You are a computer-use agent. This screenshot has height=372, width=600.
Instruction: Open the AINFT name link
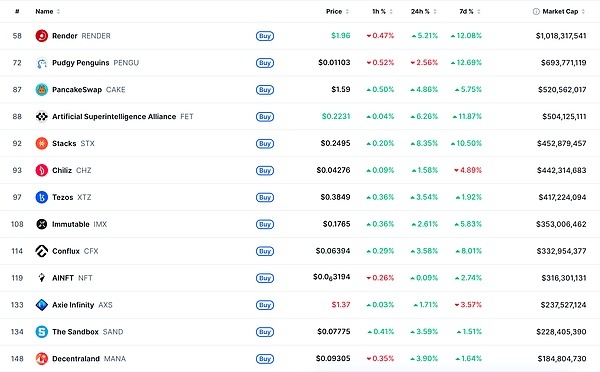pos(63,278)
